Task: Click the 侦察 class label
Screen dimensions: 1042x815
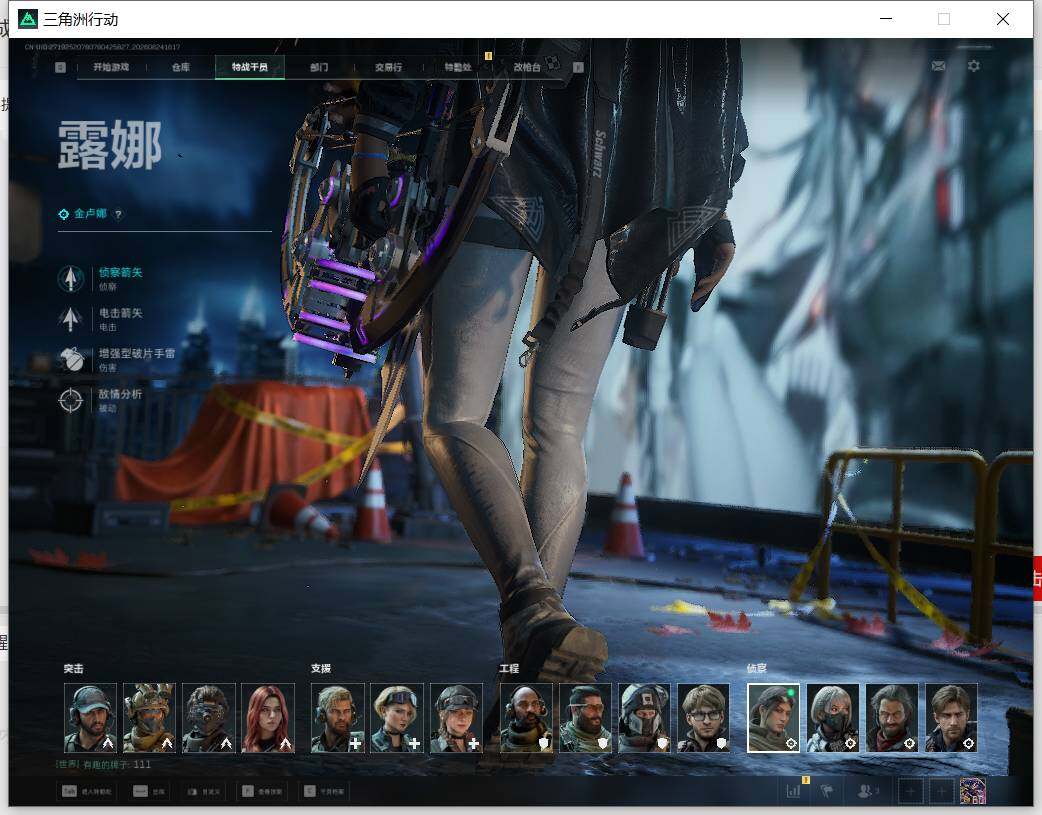Action: 757,669
